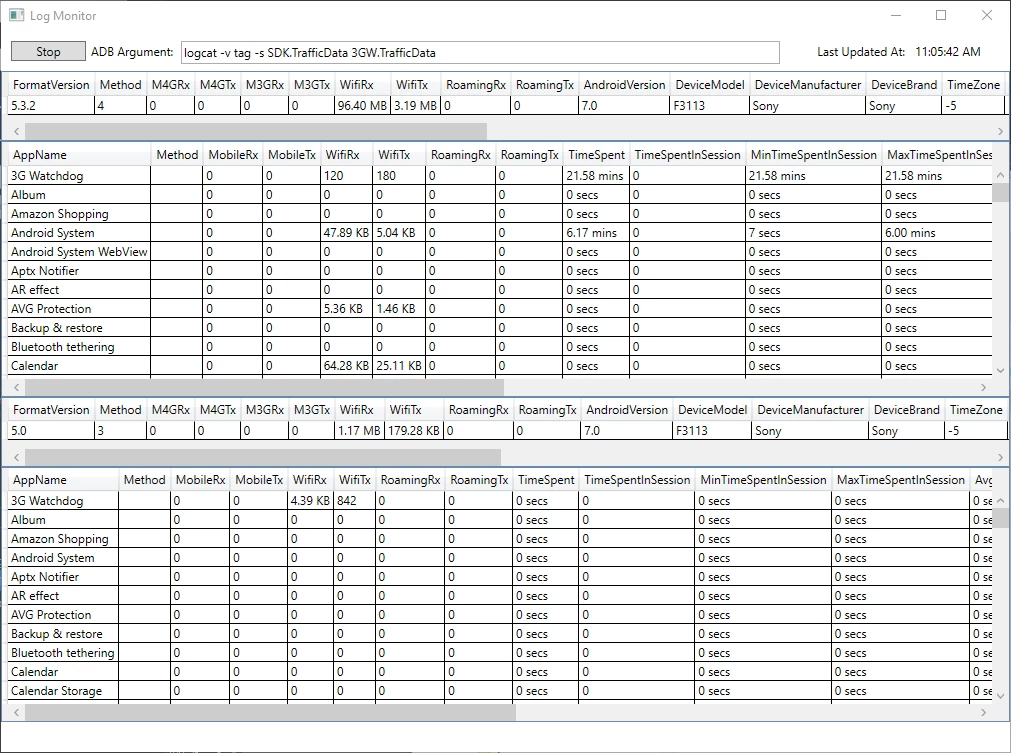Click AppName header in the upper app table

79,155
